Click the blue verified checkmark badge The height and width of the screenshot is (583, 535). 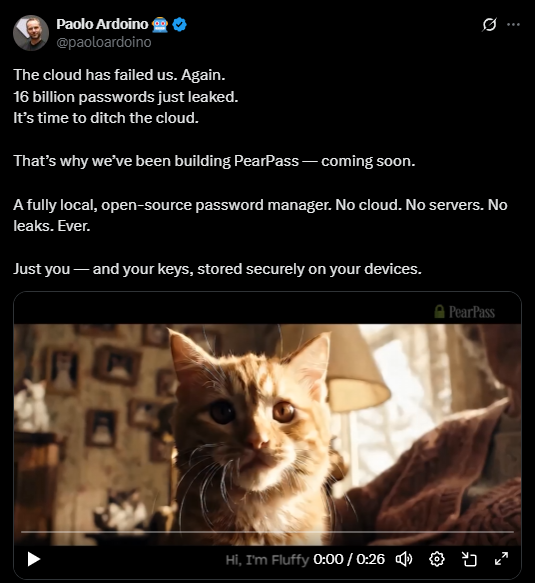pyautogui.click(x=180, y=25)
